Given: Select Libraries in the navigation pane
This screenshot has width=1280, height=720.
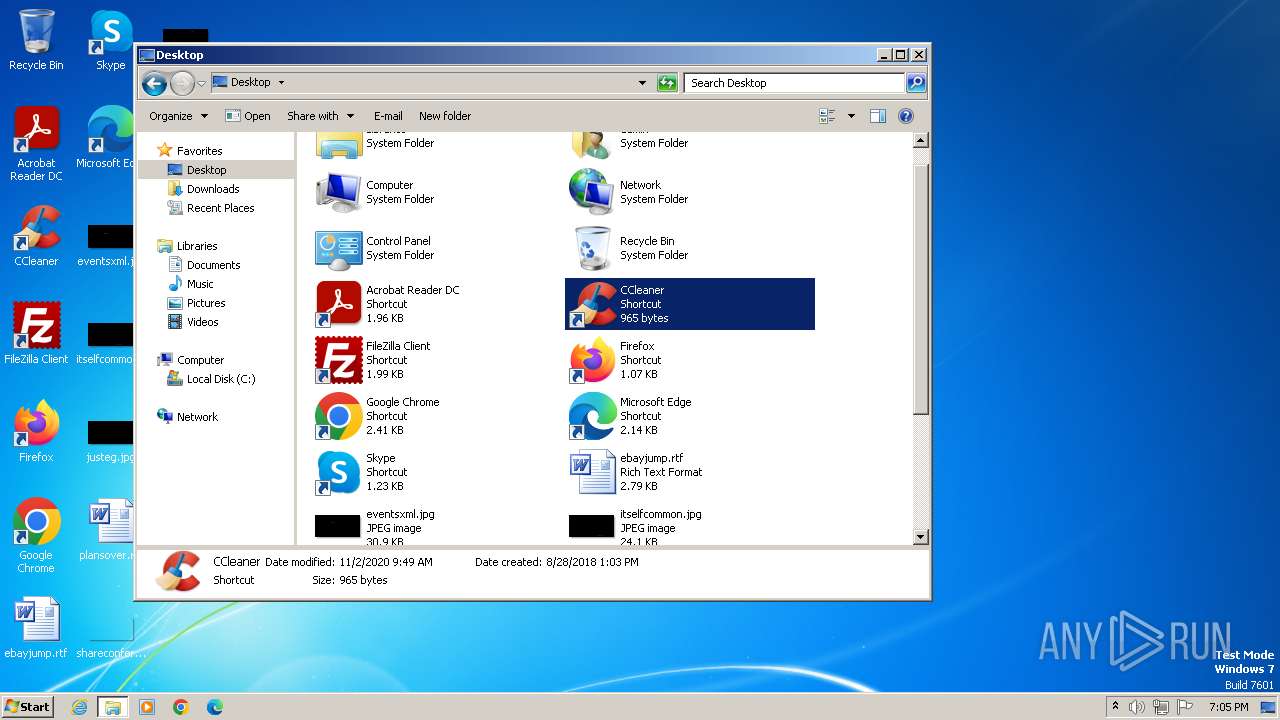Looking at the screenshot, I should click(197, 246).
